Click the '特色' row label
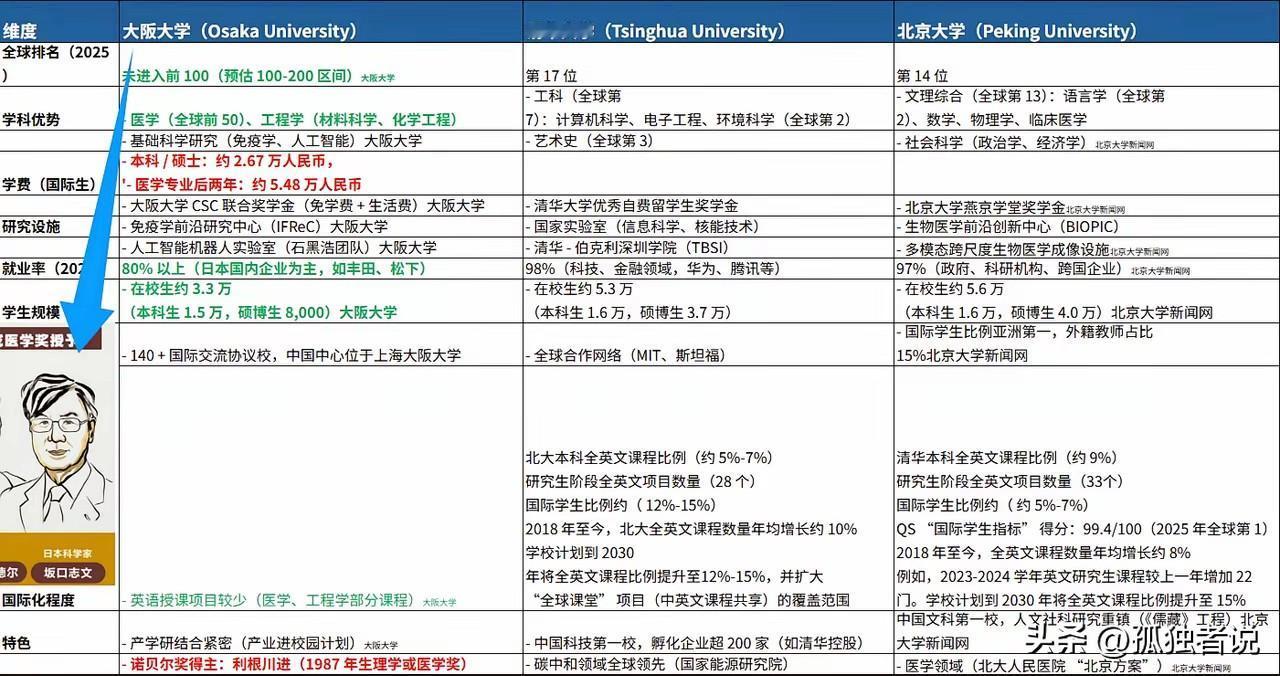The image size is (1280, 676). 17,643
